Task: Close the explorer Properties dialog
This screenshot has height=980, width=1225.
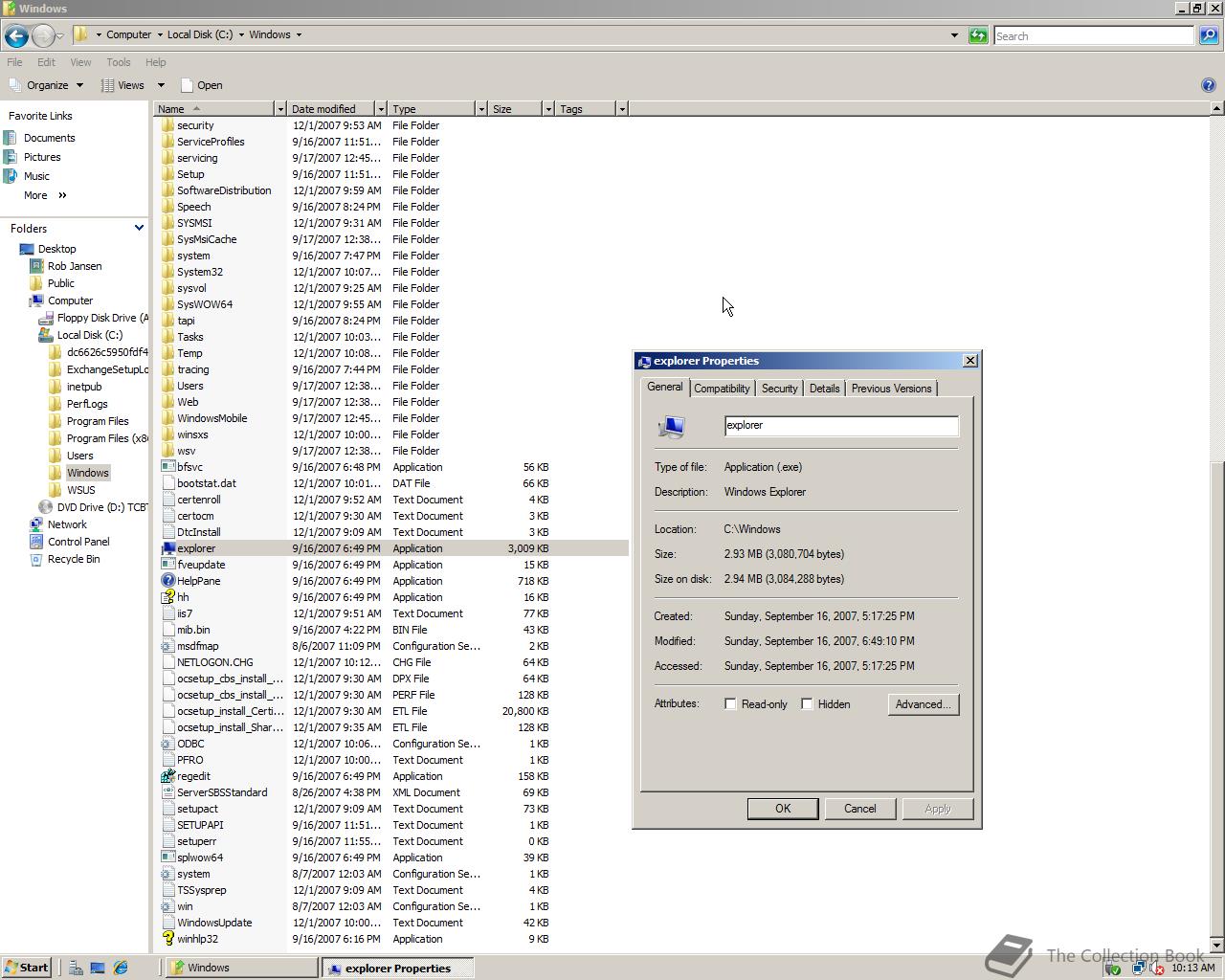Action: pyautogui.click(x=969, y=361)
